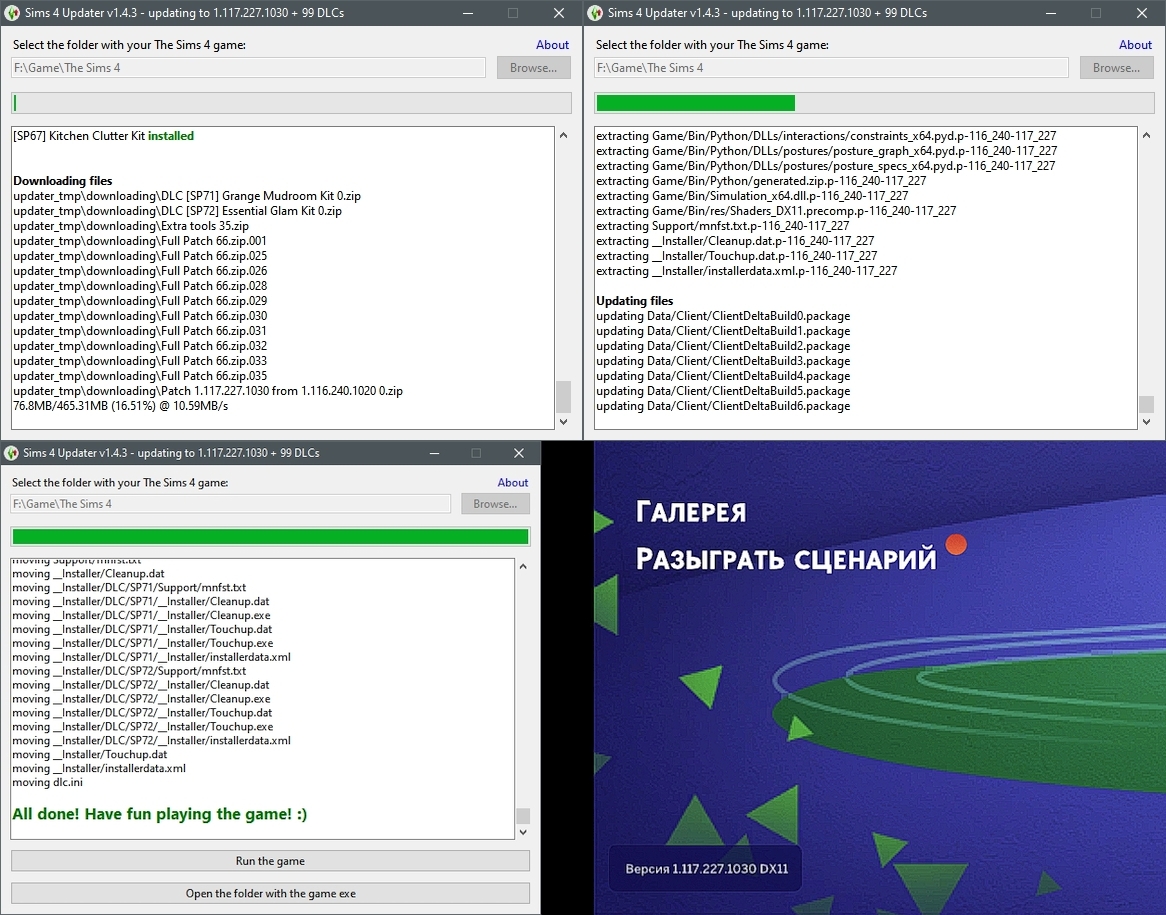Screen dimensions: 1166x915
Task: Click 'moving dlc.ini' log line
Action: point(47,783)
